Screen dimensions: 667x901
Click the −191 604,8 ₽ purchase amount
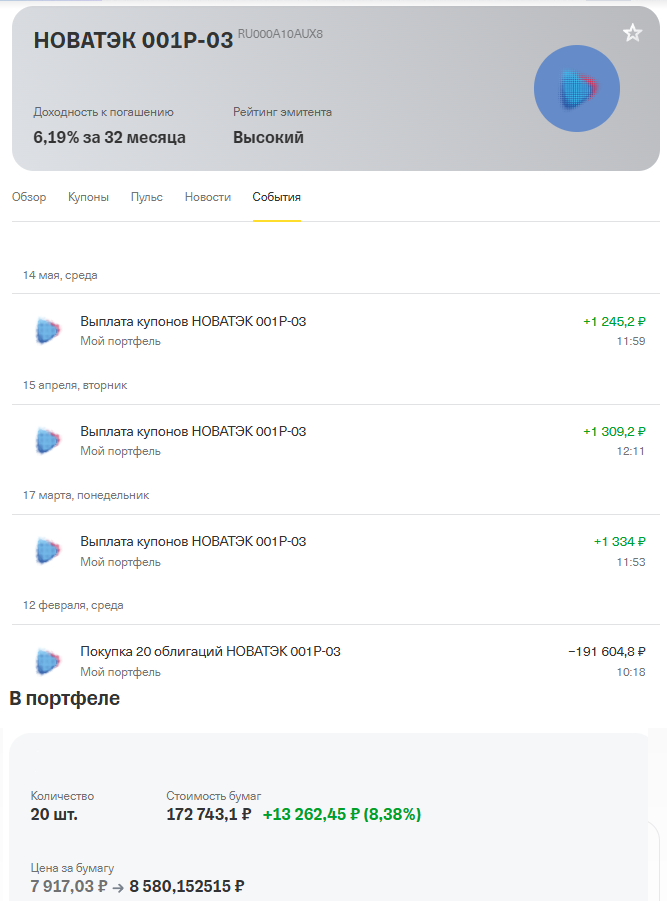pos(607,652)
